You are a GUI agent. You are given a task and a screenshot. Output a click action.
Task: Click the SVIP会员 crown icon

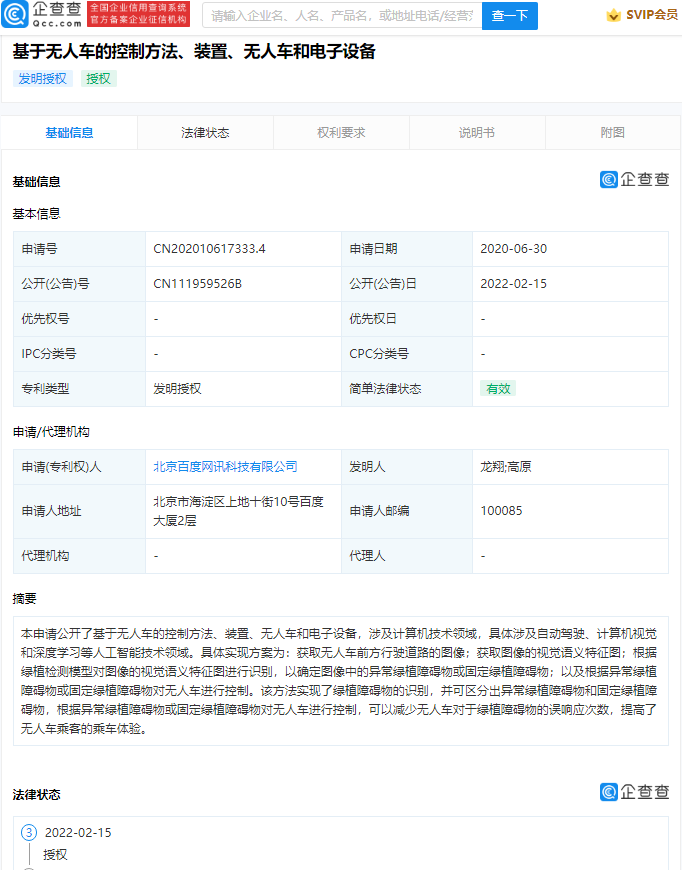613,15
